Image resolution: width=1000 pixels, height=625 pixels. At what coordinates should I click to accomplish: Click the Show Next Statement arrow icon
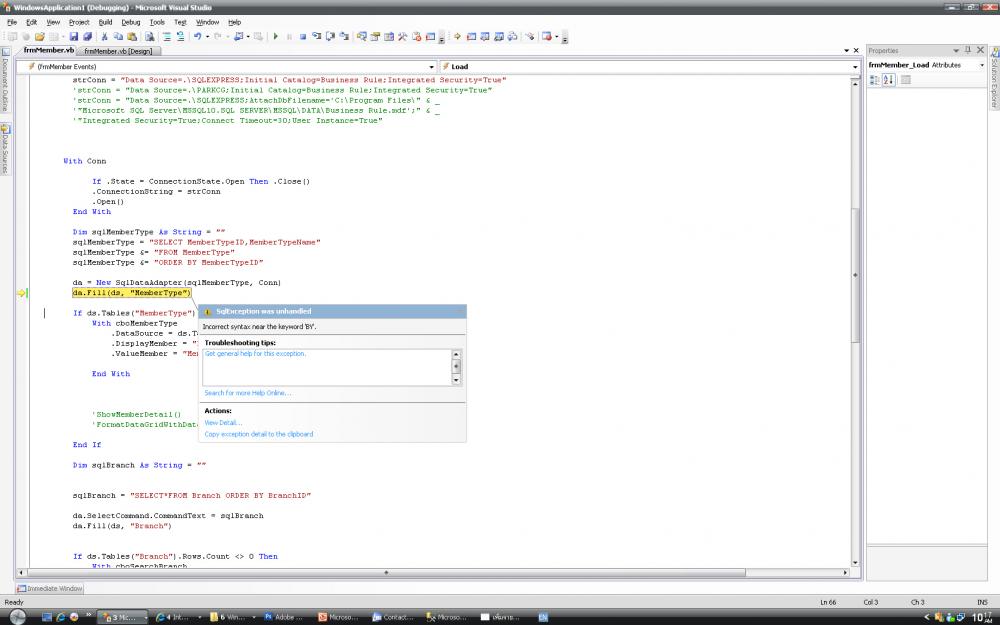[x=457, y=37]
